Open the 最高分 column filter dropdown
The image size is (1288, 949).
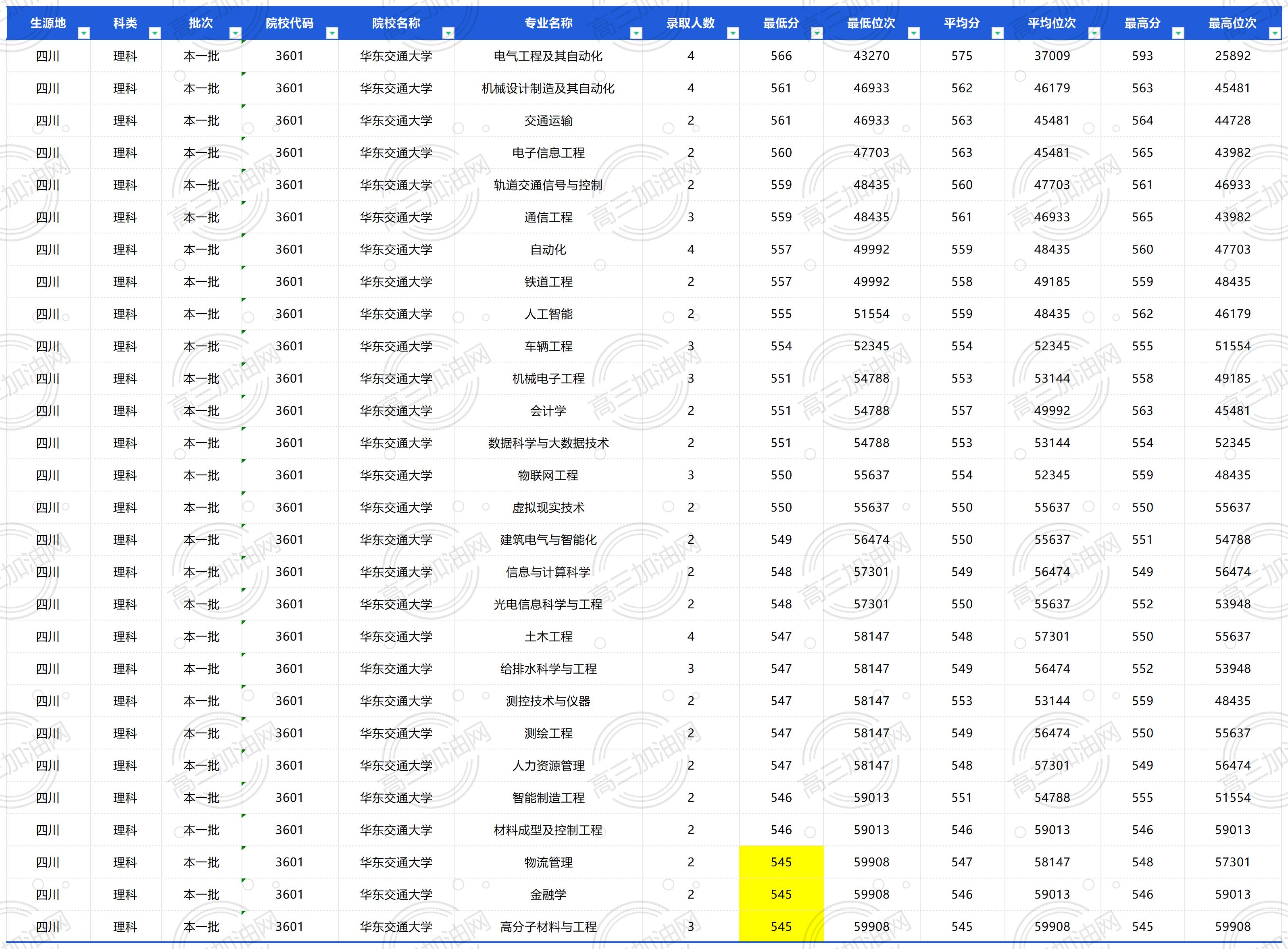point(1178,33)
